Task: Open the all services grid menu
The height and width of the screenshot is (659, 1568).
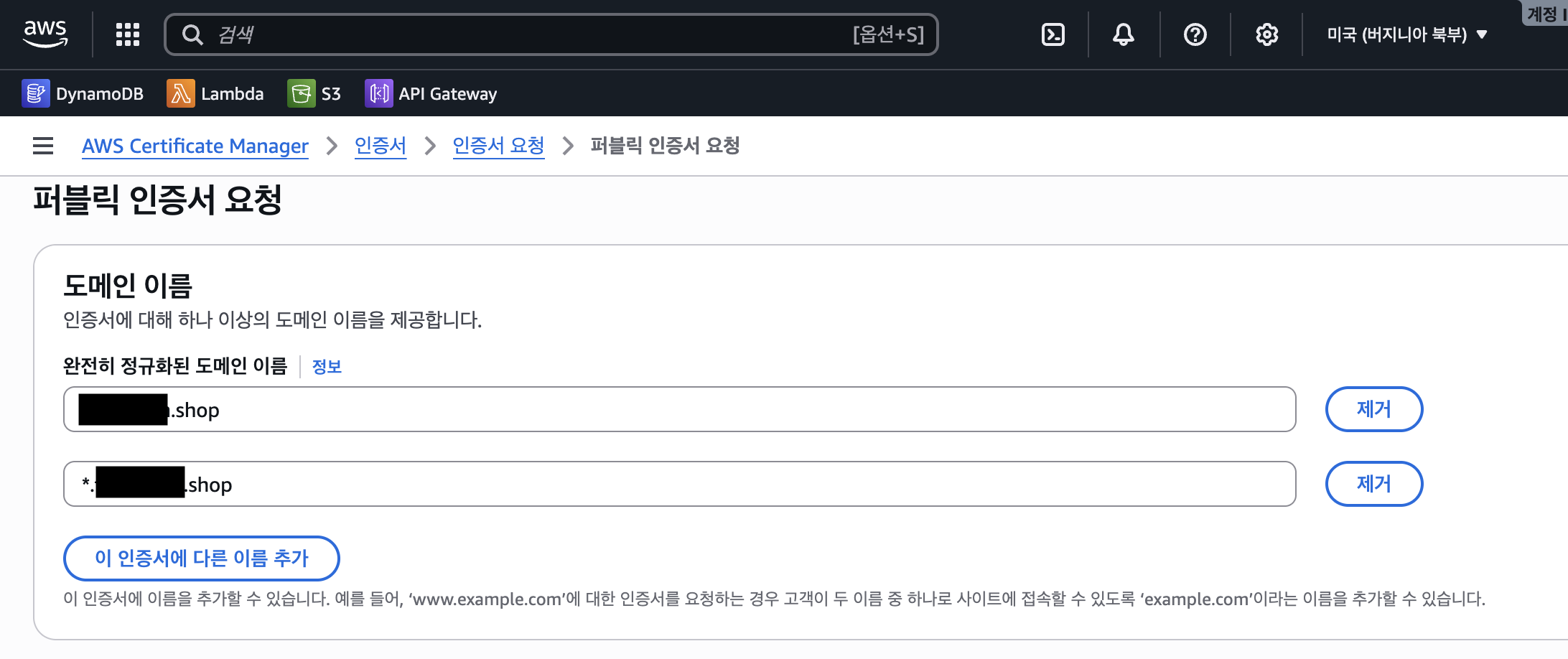Action: [x=127, y=34]
